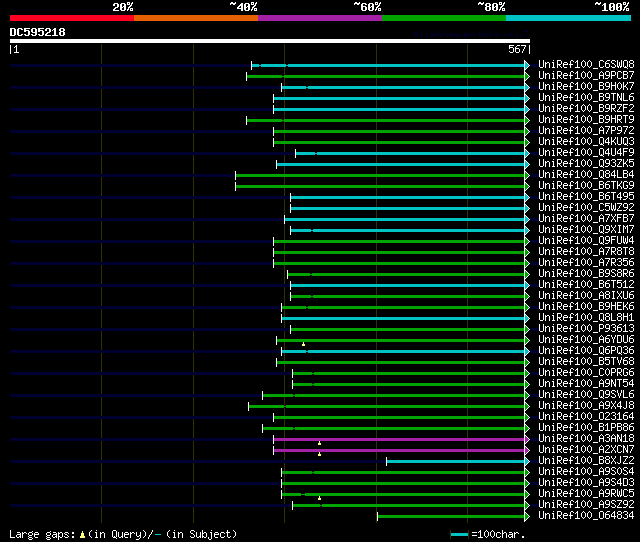Click the yellow gap marker under UniRef100_A9RWC5

coord(320,498)
